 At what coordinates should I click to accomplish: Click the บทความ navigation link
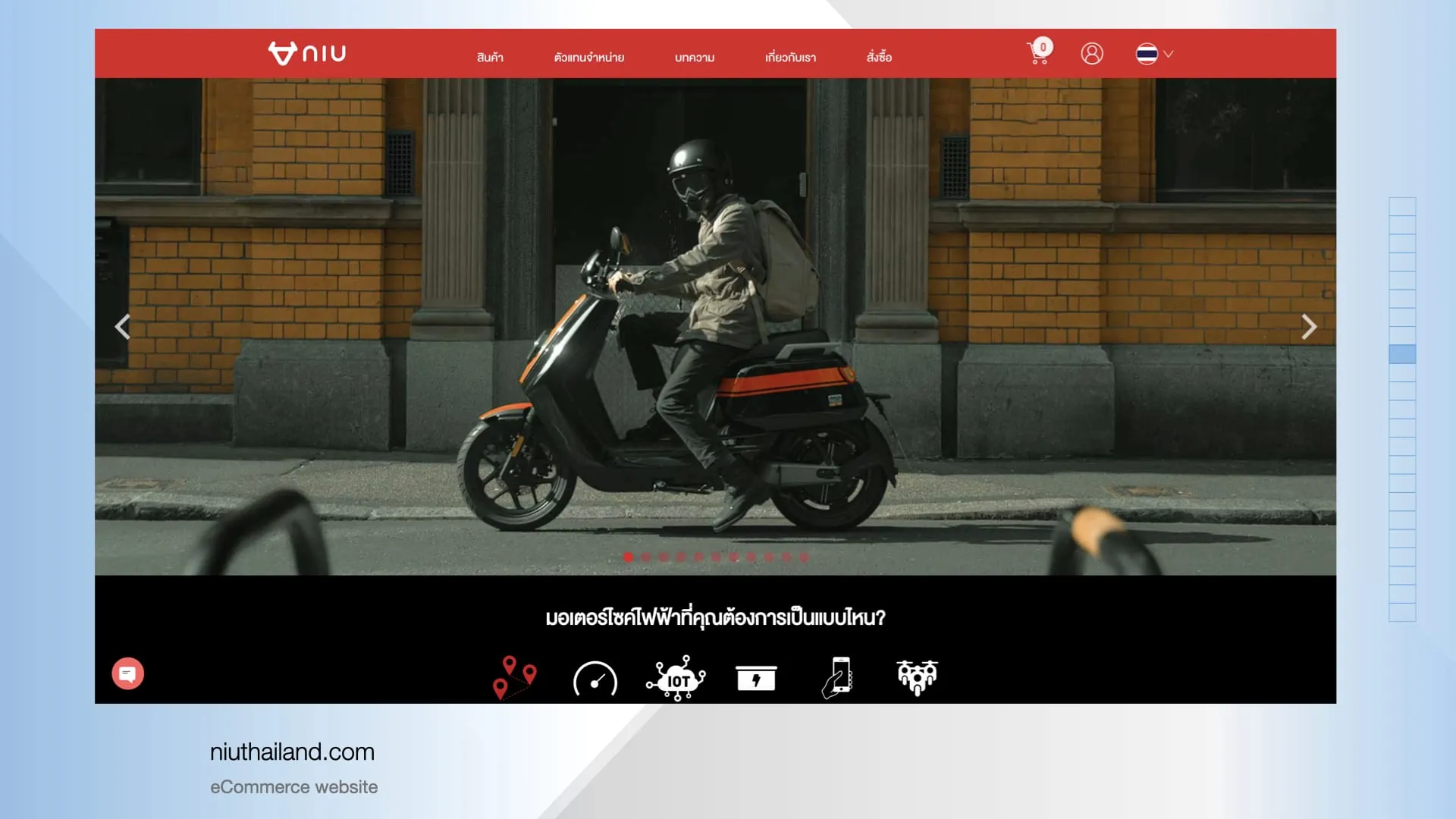(x=695, y=58)
